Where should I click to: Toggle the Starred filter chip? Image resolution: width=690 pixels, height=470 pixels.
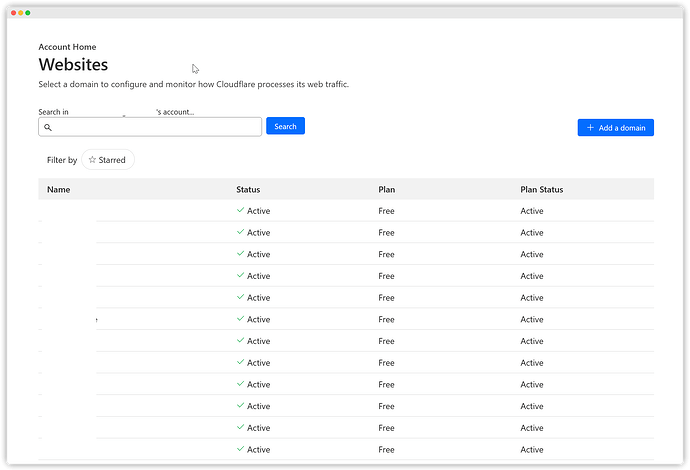point(108,160)
